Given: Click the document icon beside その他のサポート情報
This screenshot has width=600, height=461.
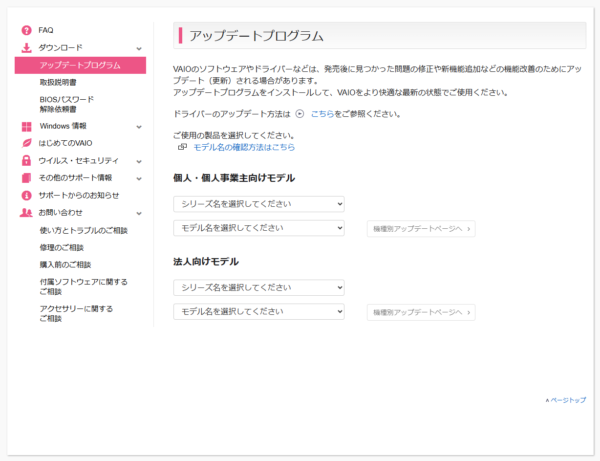Looking at the screenshot, I should pos(26,178).
